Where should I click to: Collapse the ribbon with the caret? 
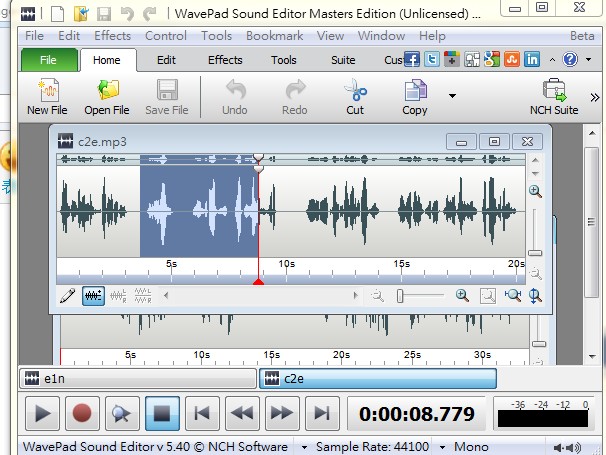552,60
